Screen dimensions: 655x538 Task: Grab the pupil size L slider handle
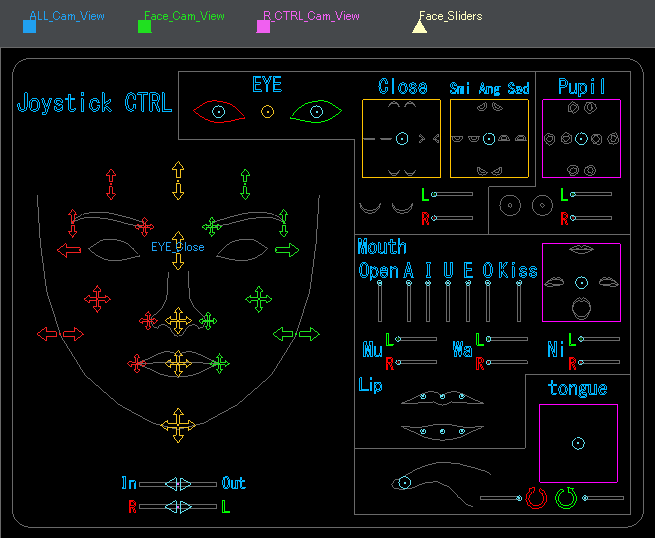point(573,194)
